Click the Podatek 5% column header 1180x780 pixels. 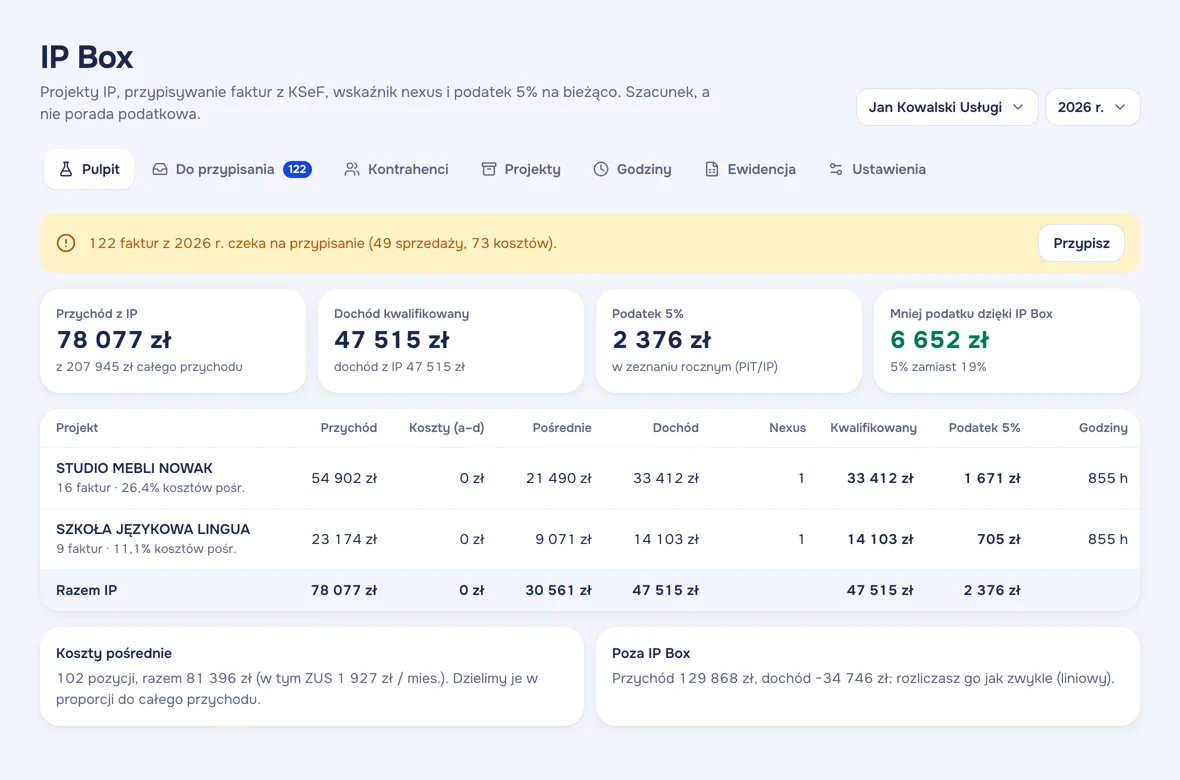tap(984, 428)
